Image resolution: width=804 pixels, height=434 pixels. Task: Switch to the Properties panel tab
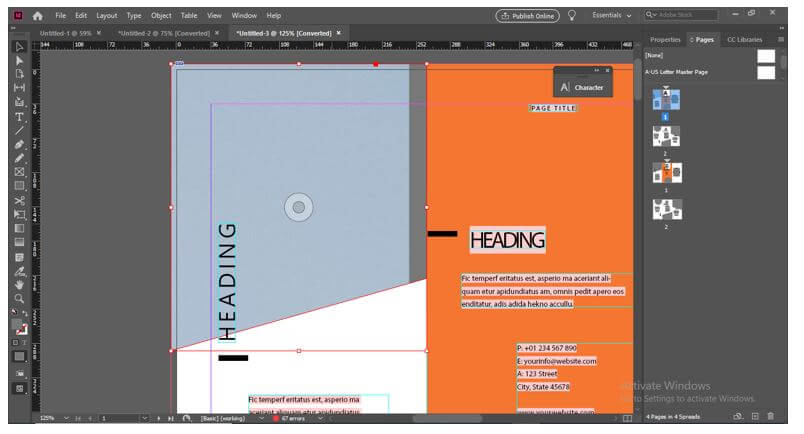[x=665, y=40]
